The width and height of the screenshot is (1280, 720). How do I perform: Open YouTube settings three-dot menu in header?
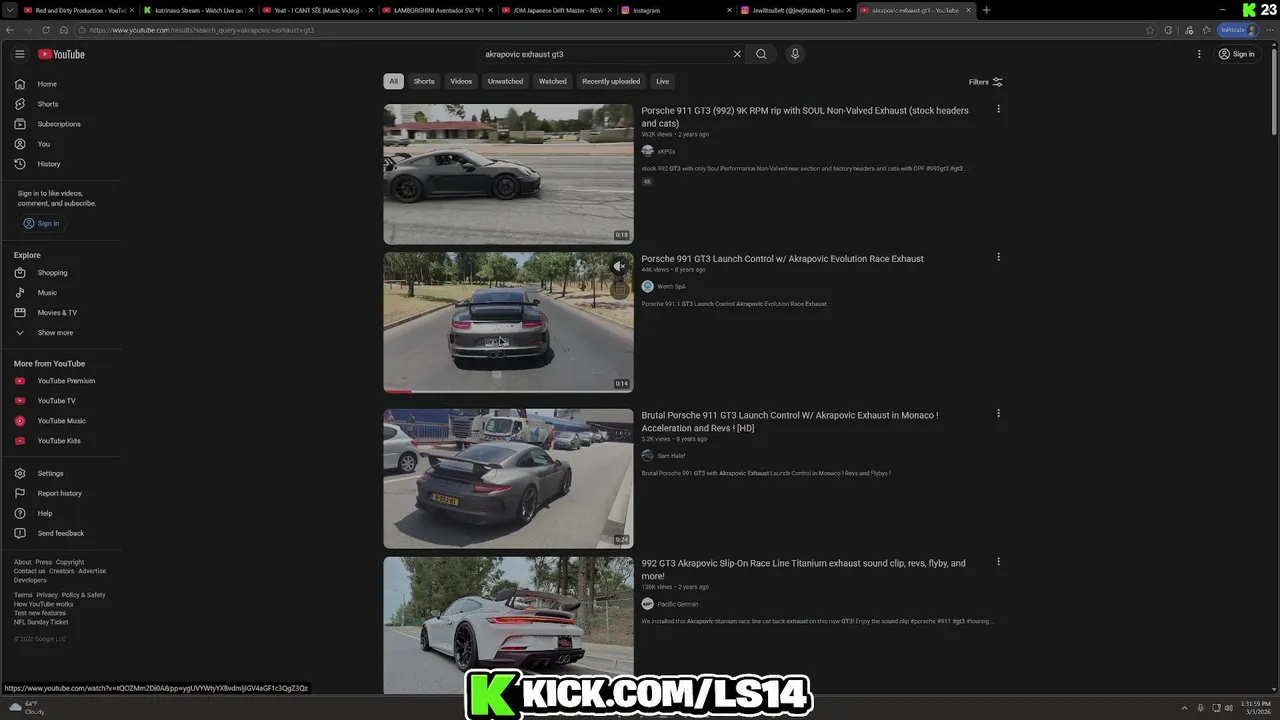[x=1199, y=54]
